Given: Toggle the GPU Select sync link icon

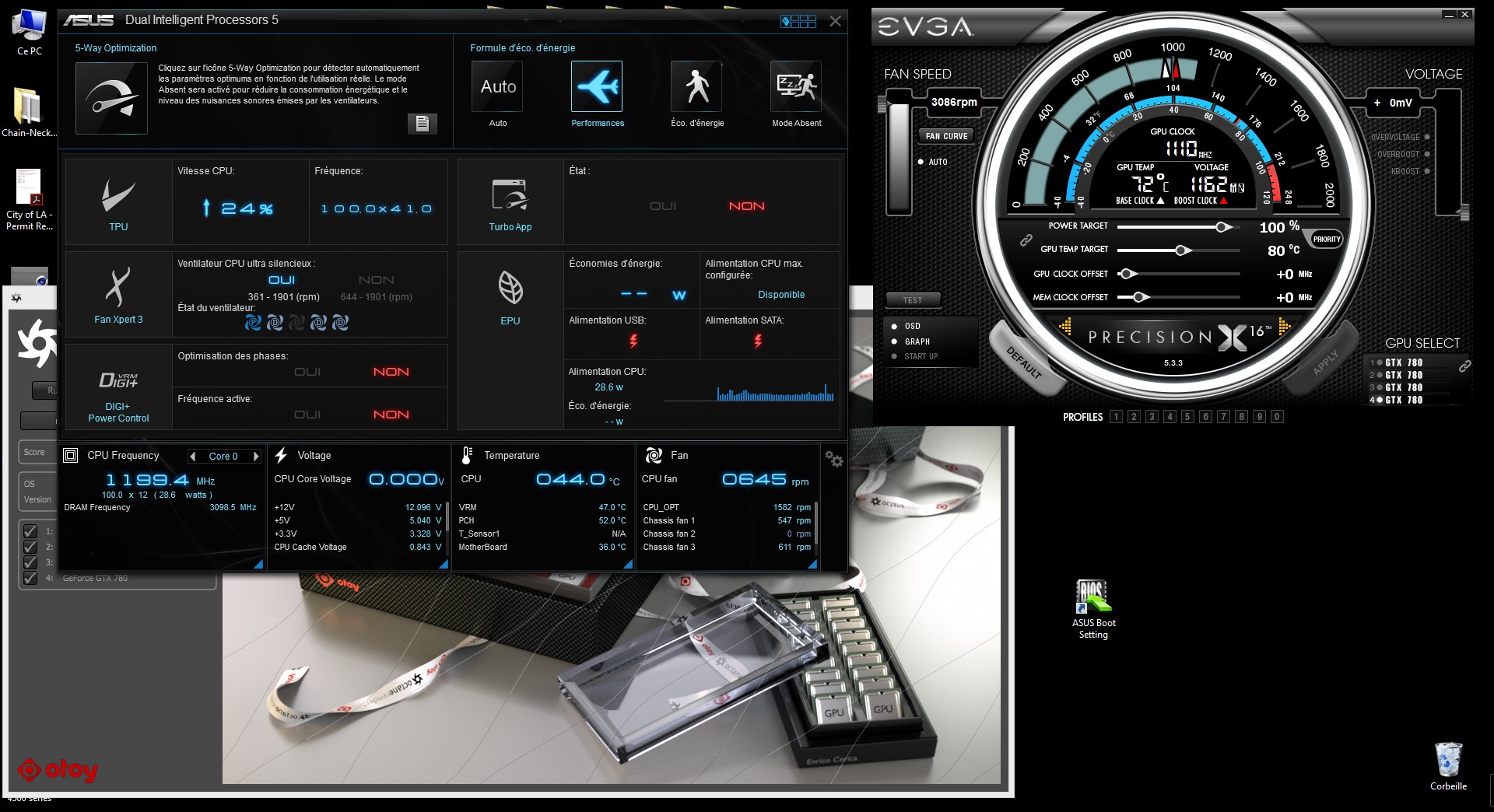Looking at the screenshot, I should [x=1464, y=366].
